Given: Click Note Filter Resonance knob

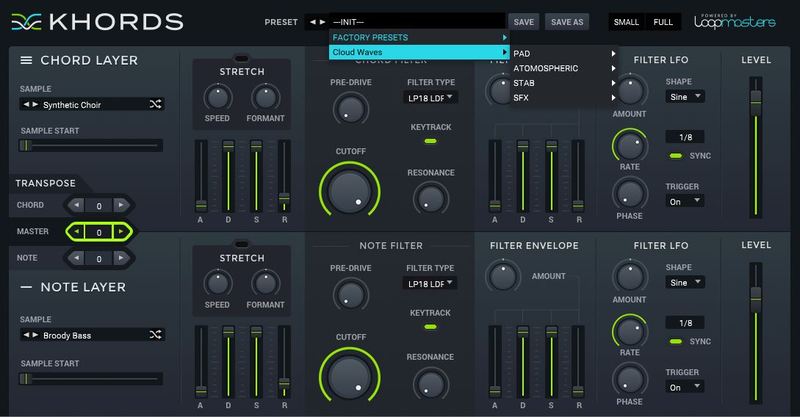Looking at the screenshot, I should [x=431, y=383].
